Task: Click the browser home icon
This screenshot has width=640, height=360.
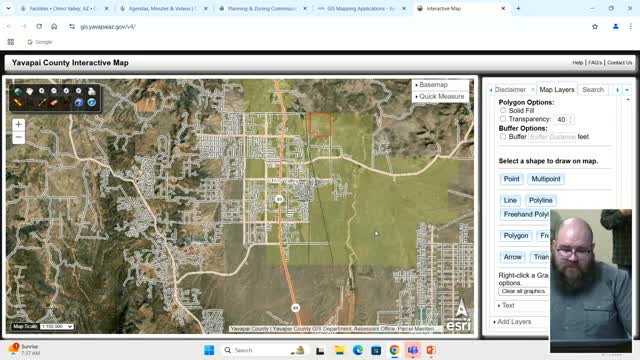Action: (54, 26)
